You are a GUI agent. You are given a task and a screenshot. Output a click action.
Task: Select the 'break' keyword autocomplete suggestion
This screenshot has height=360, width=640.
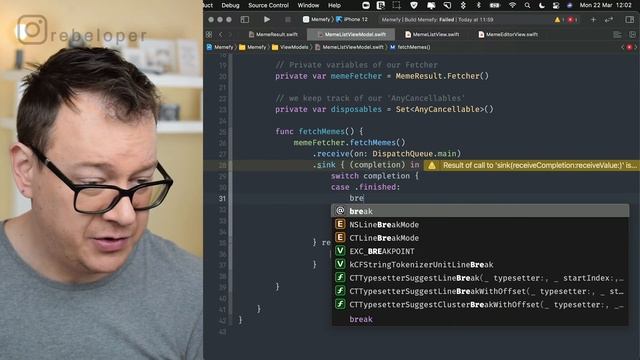pyautogui.click(x=480, y=211)
